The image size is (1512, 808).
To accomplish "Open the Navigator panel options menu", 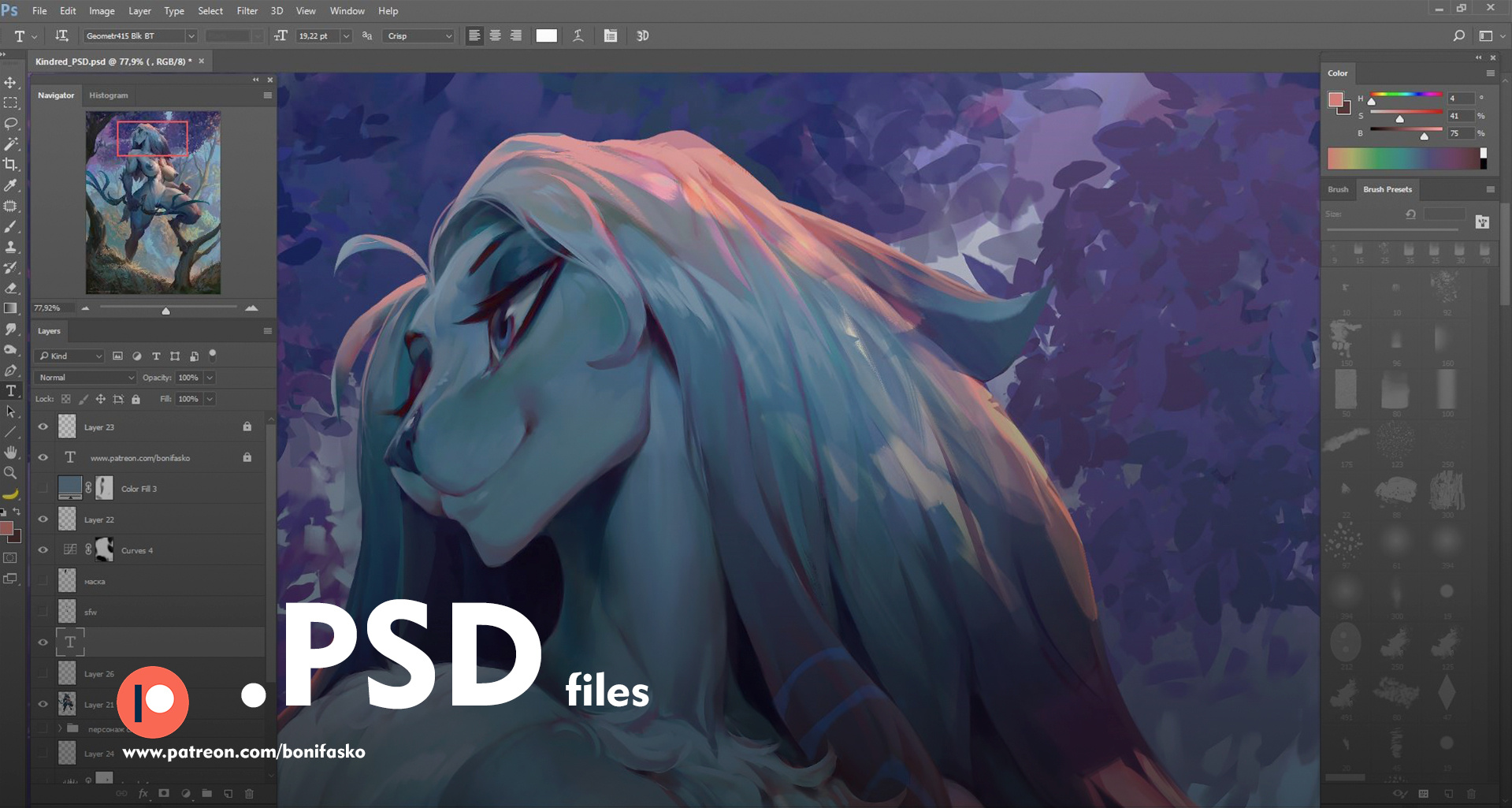I will (268, 95).
